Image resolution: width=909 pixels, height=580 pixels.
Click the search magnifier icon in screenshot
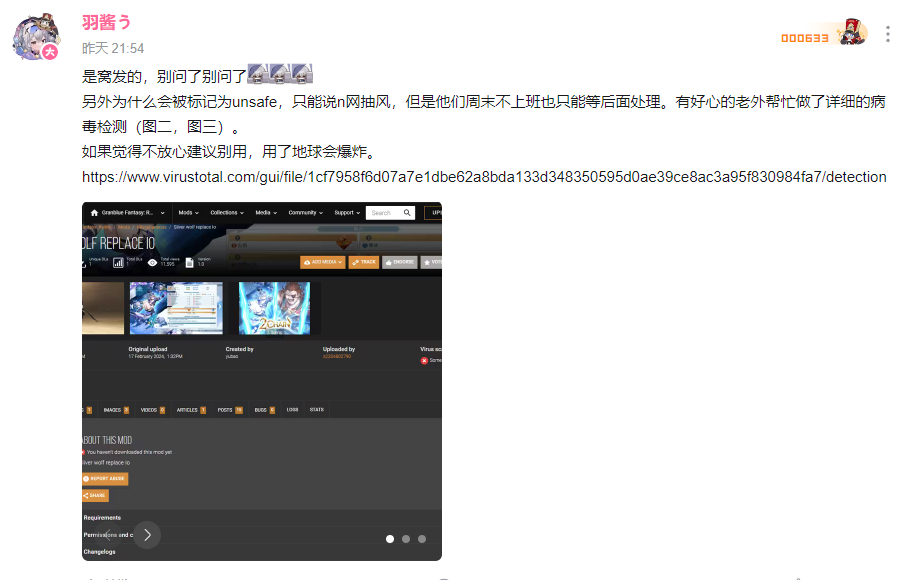pos(407,213)
